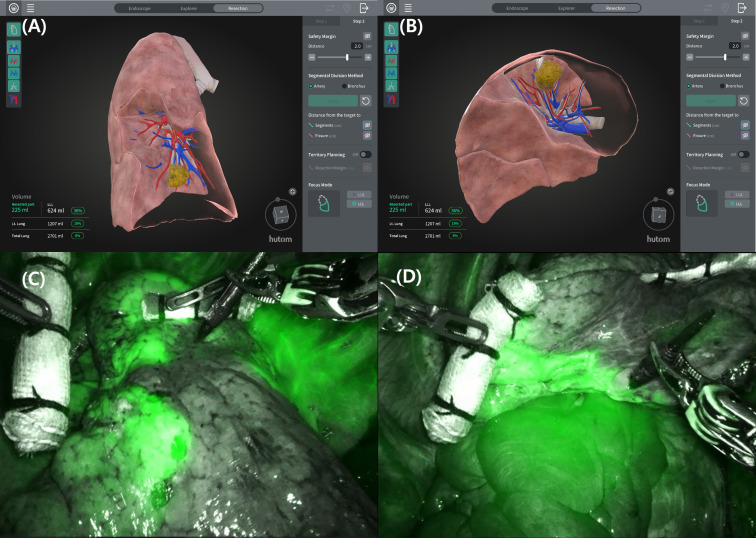Open hamburger menu in panel A header
The width and height of the screenshot is (756, 538).
(30, 8)
